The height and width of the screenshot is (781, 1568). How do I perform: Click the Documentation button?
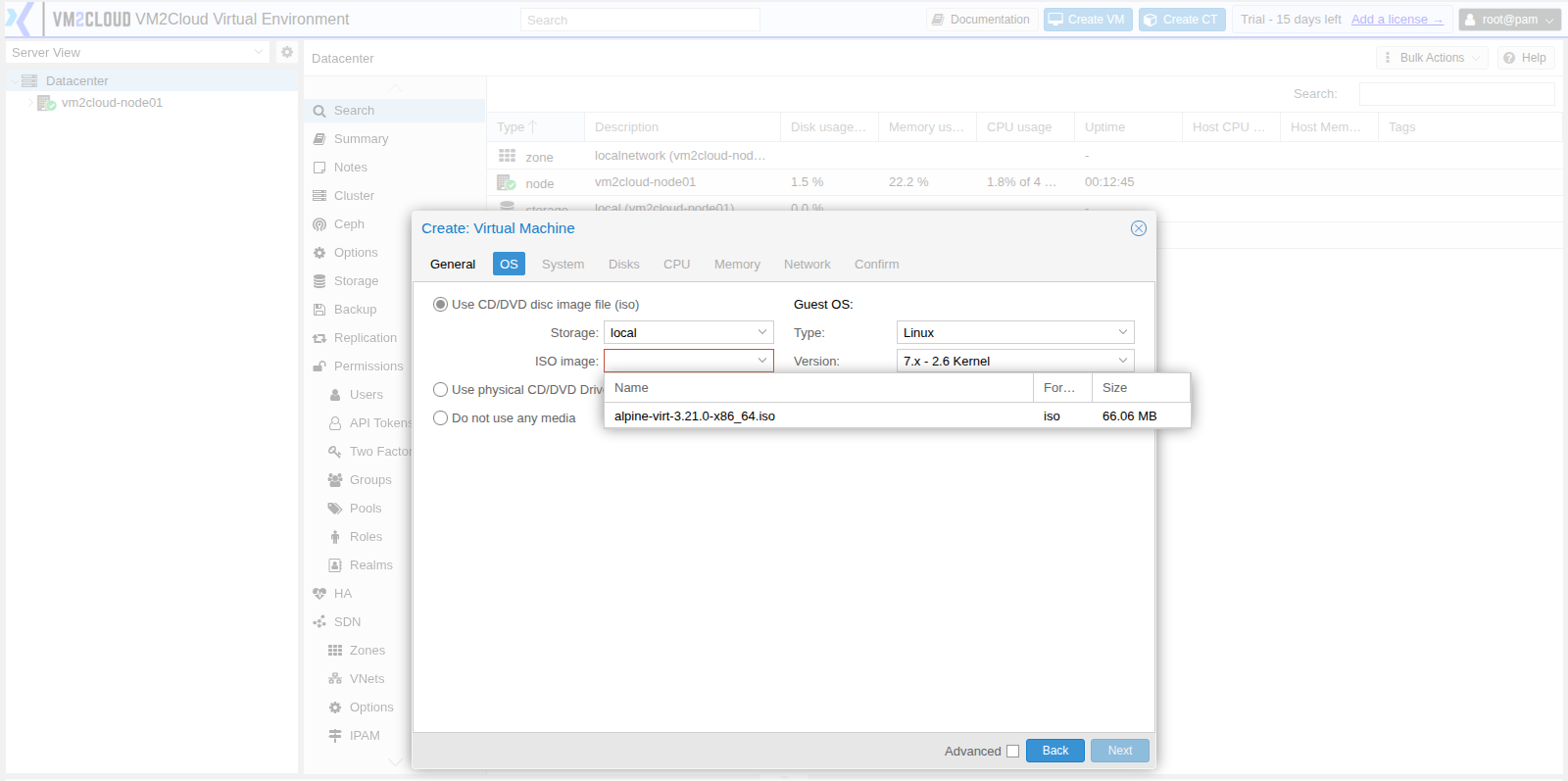click(x=982, y=20)
